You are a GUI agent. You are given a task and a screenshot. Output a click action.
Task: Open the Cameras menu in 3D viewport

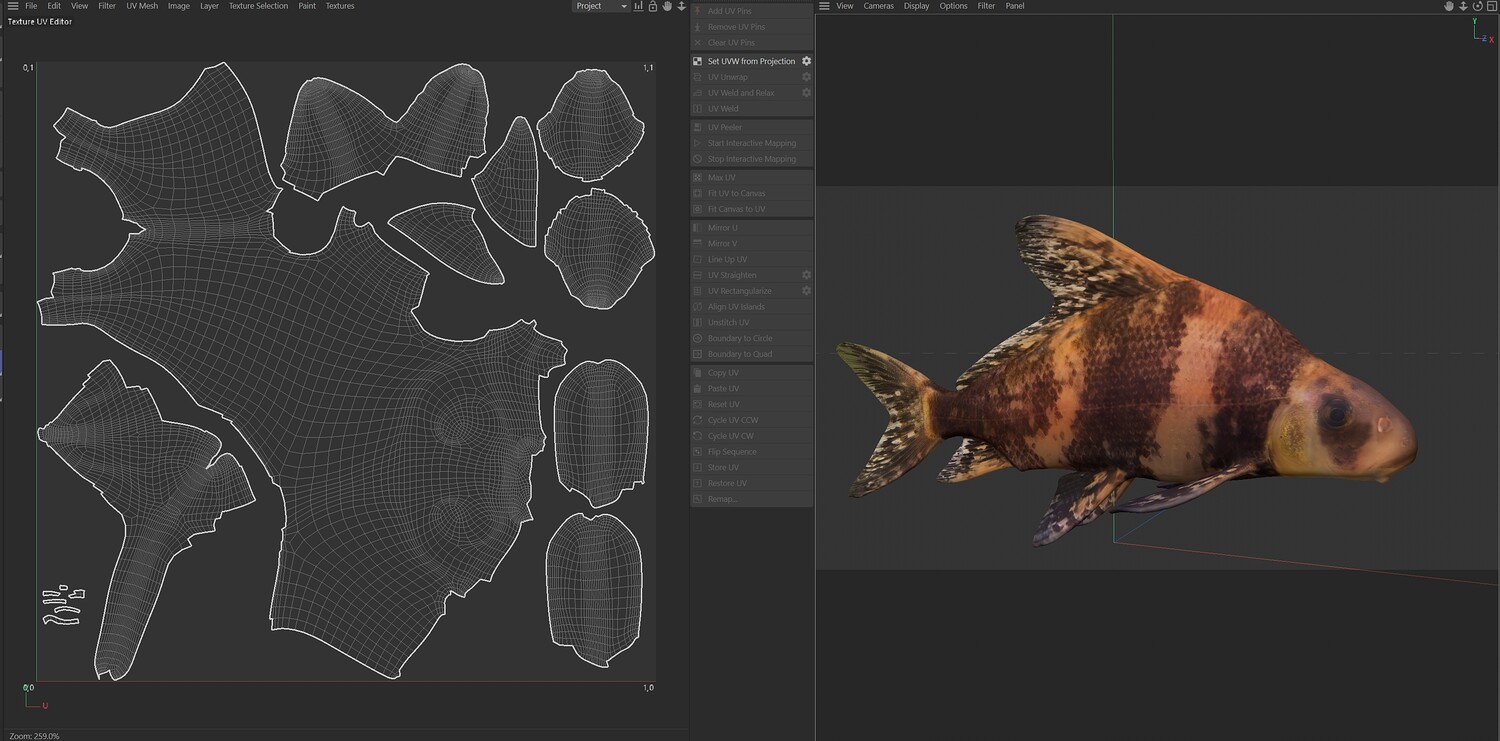click(878, 6)
